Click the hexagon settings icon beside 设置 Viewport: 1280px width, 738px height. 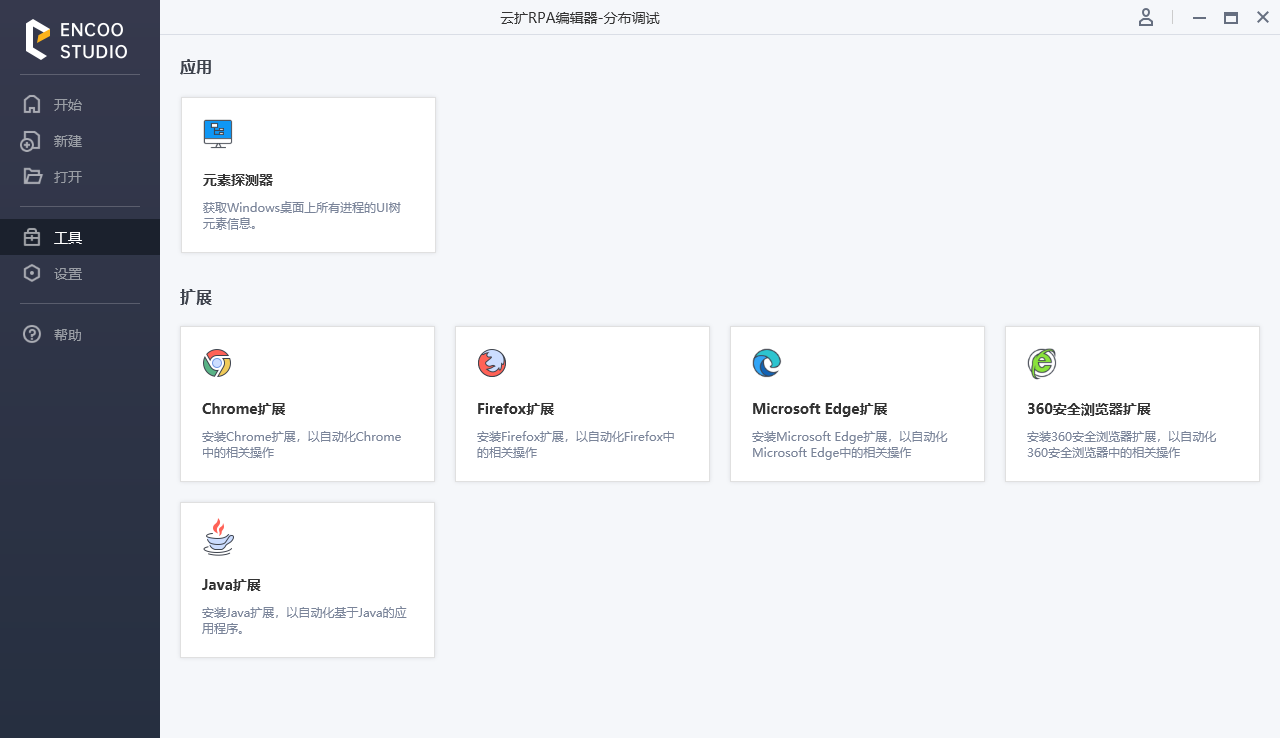point(32,274)
